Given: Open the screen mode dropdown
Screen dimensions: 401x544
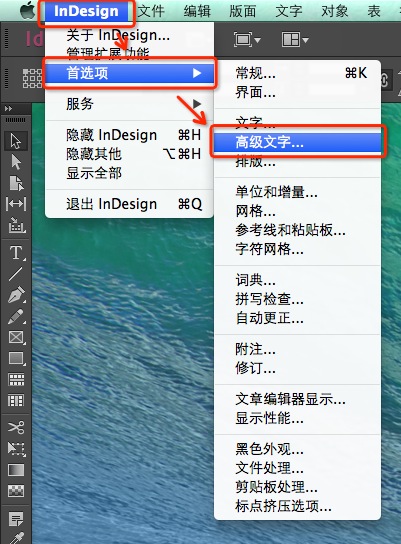Looking at the screenshot, I should pyautogui.click(x=247, y=40).
